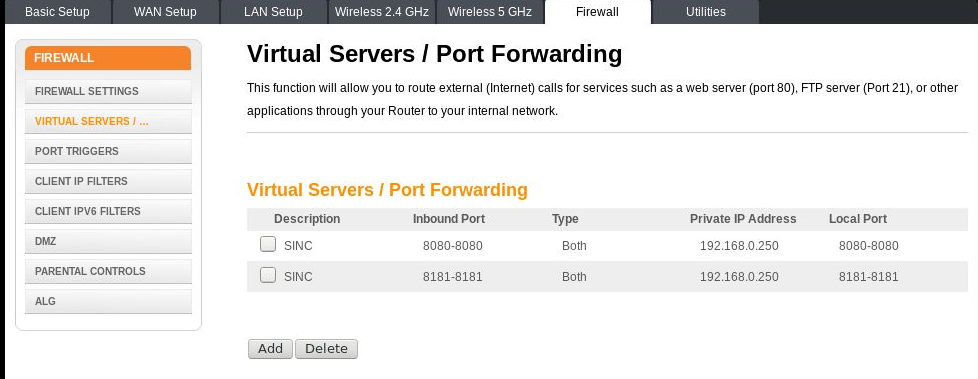Image resolution: width=978 pixels, height=379 pixels.
Task: Go to the LAN Setup tab
Action: click(273, 12)
